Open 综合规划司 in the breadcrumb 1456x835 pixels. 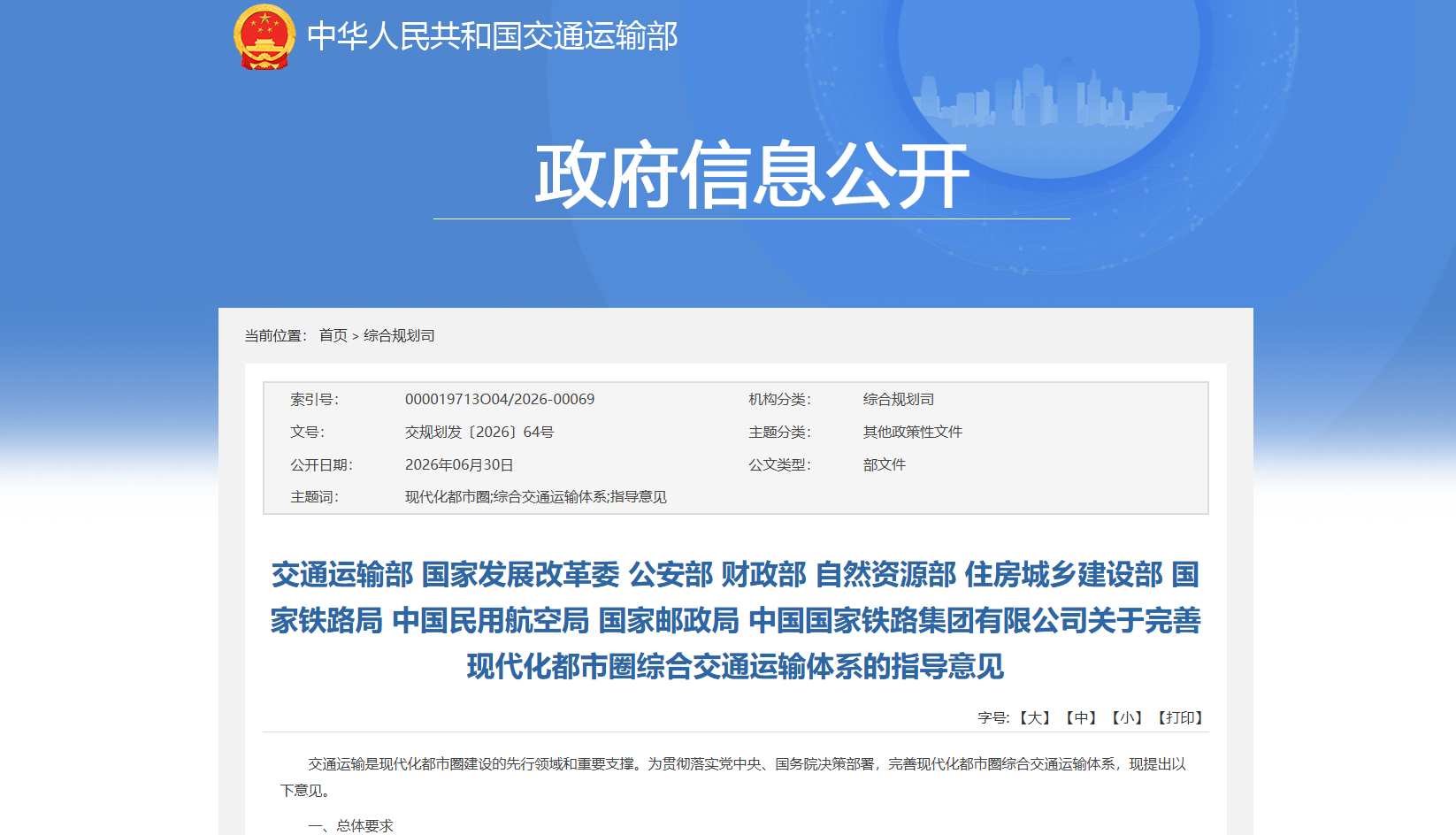399,335
